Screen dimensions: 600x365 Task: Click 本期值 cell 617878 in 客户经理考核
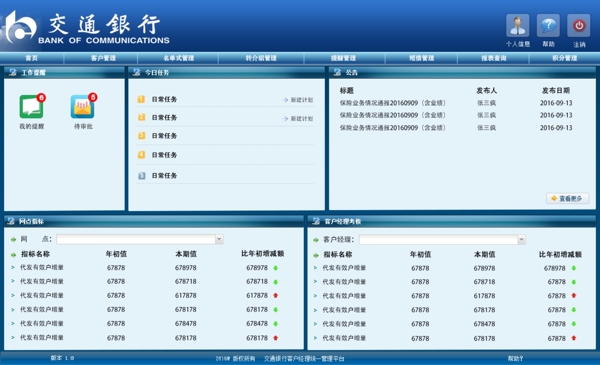484,296
